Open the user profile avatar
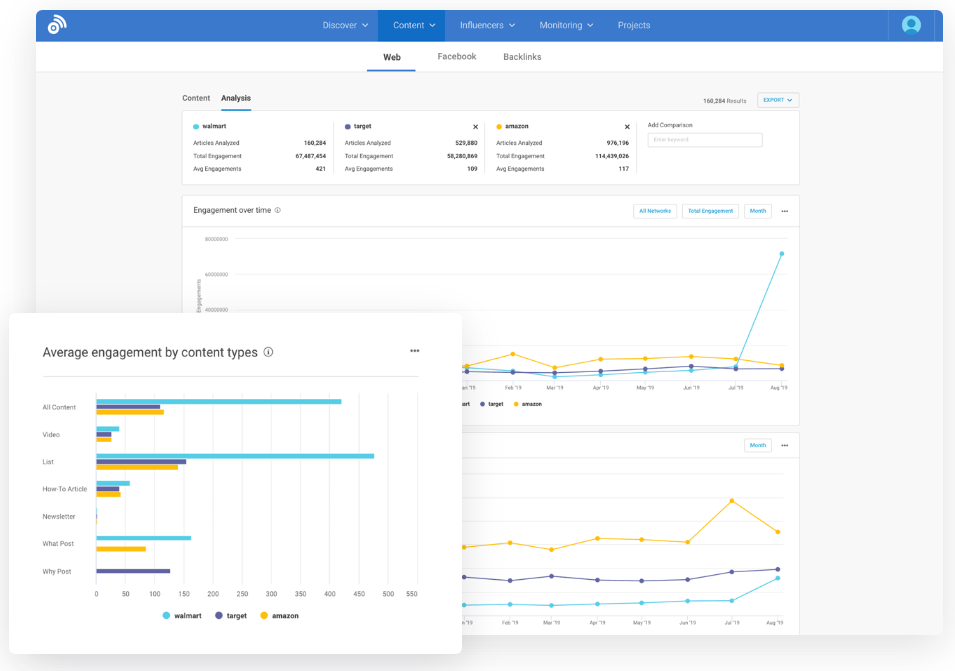 [911, 25]
